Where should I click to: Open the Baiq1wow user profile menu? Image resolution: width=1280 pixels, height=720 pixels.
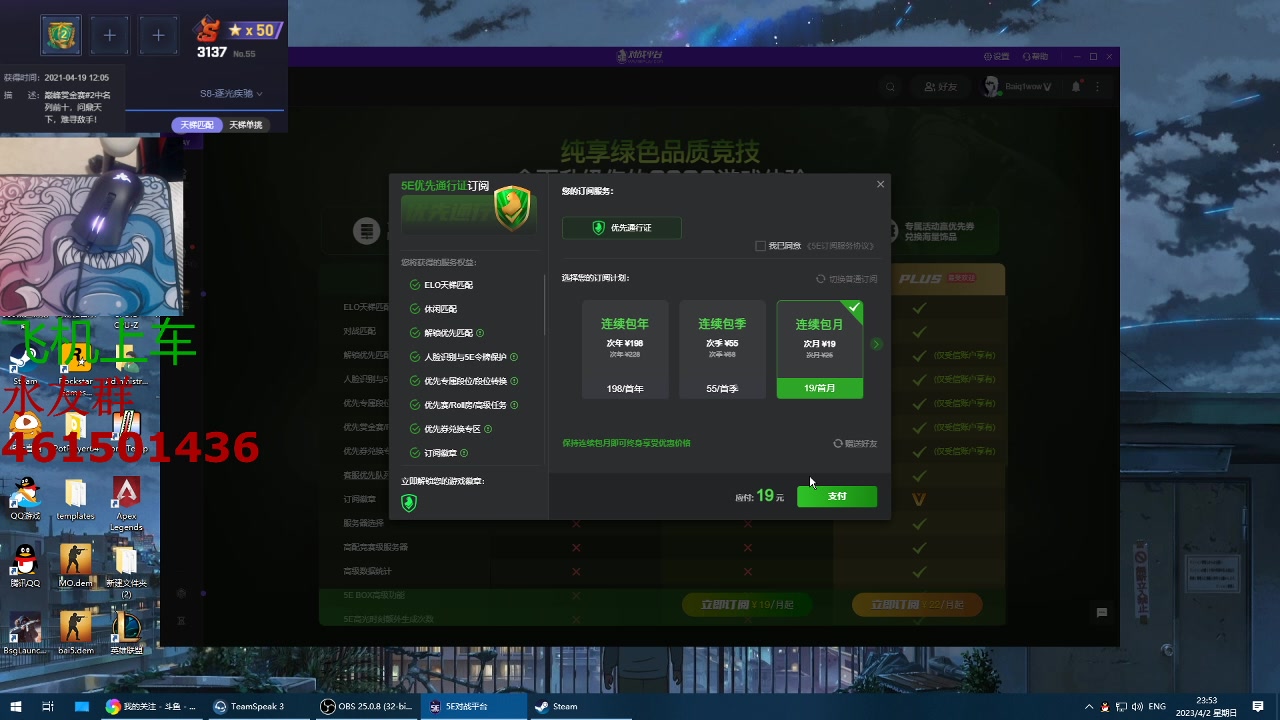pos(1017,87)
